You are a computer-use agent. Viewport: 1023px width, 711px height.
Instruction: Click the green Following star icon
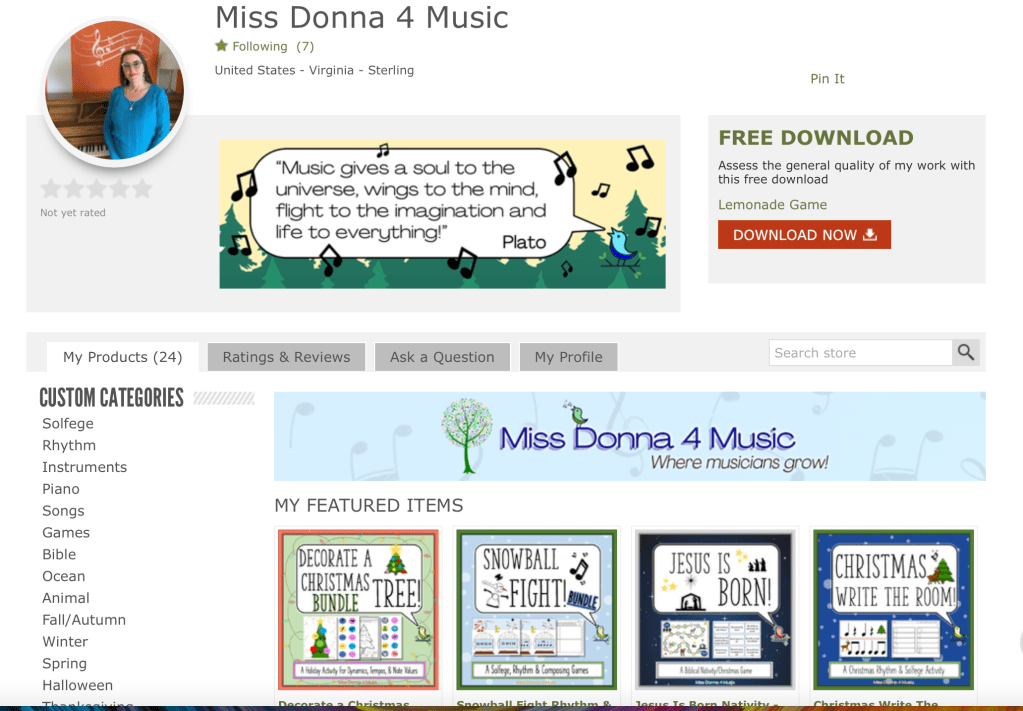coord(222,46)
